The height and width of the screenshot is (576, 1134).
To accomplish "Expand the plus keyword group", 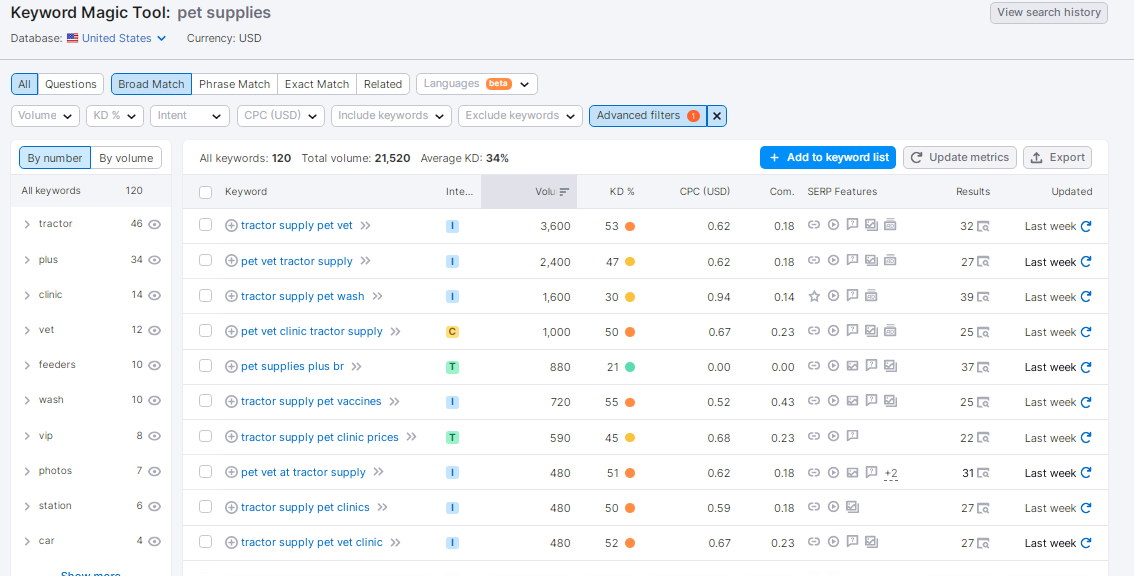I will [x=27, y=260].
